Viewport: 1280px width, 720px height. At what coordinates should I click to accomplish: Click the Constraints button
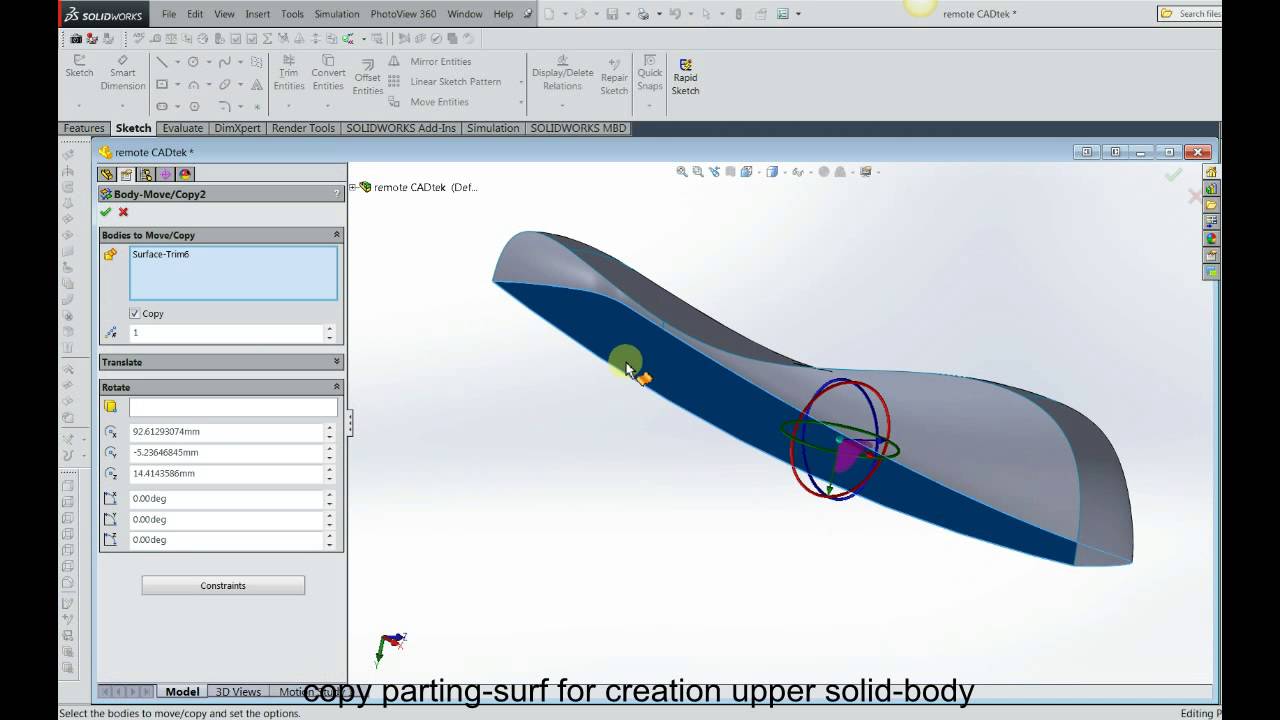(222, 585)
